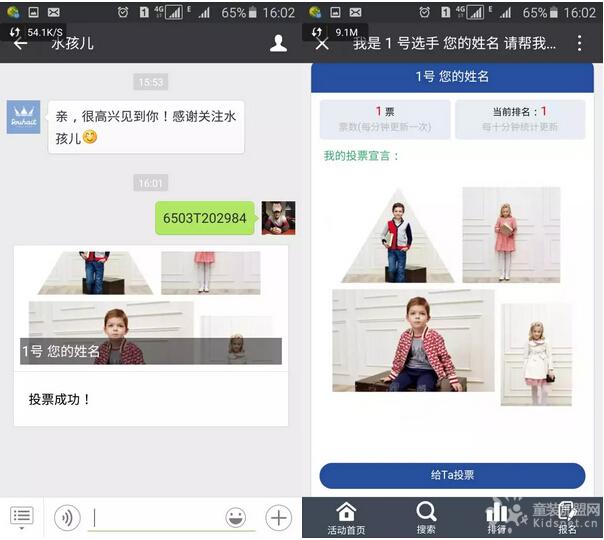The width and height of the screenshot is (604, 540).
Task: Tap the 当前排名：1 ranking box
Action: [x=520, y=119]
